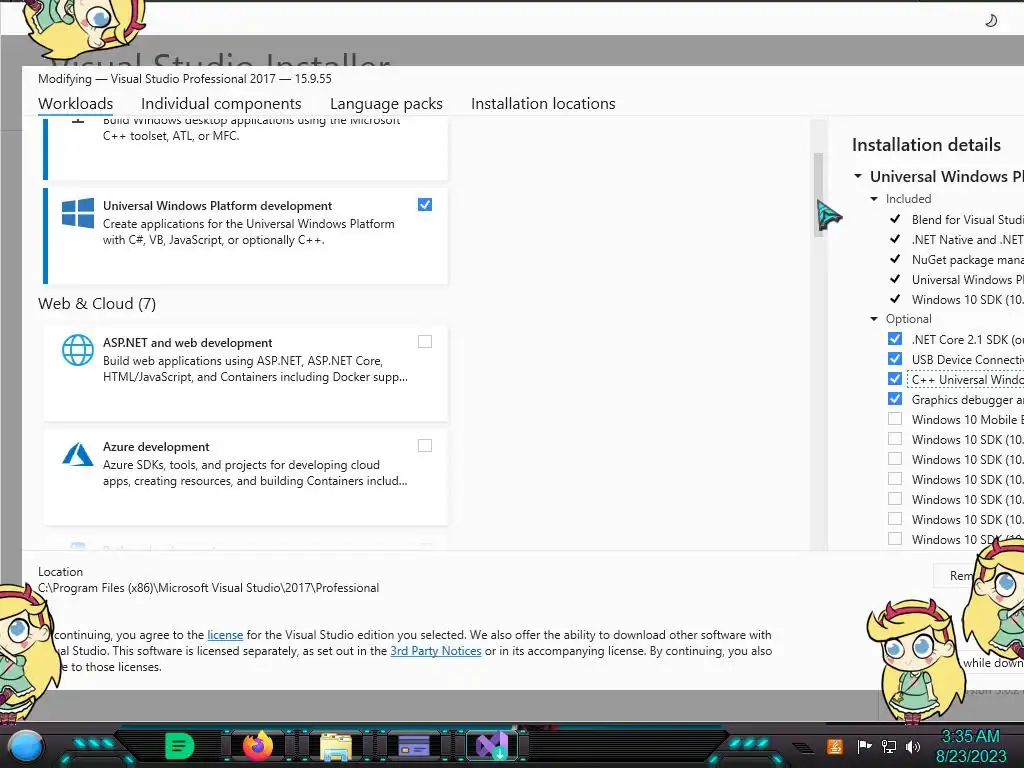Click the .NET Native and .NET included item
This screenshot has height=768, width=1024.
[967, 240]
